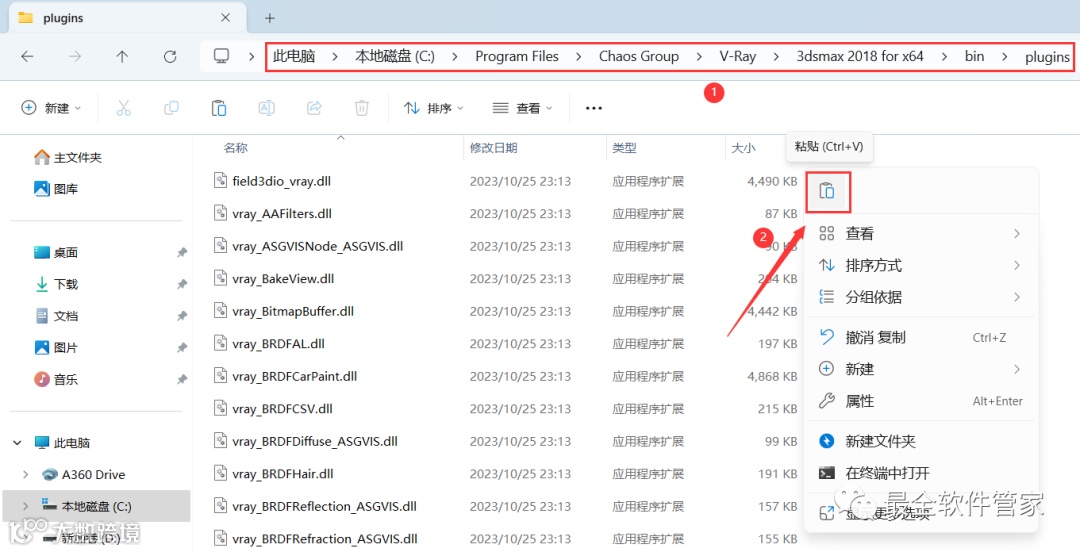Open 下载 in the sidebar
1080x552 pixels.
coord(56,284)
